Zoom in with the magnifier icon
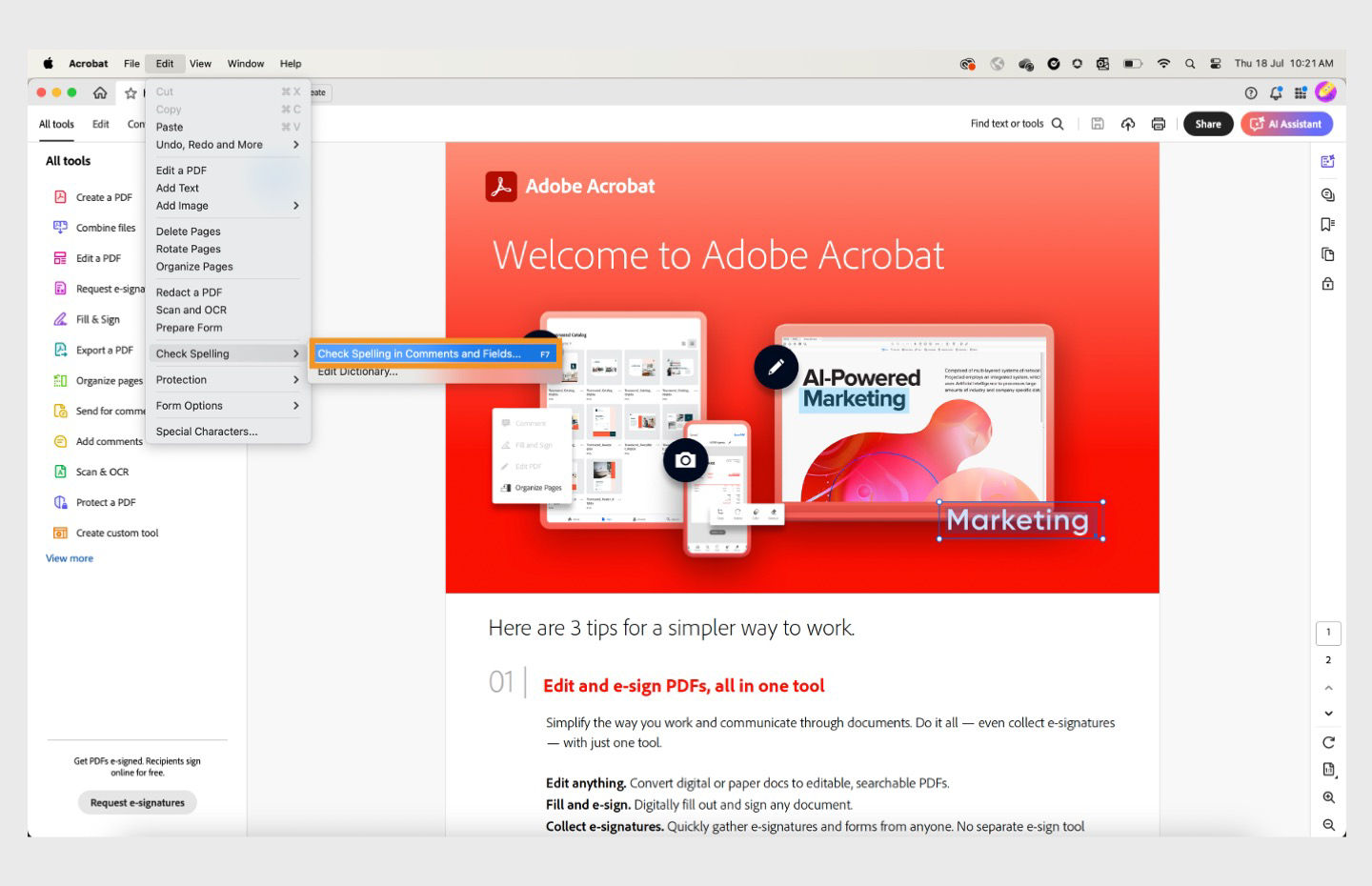1372x886 pixels. coord(1328,798)
